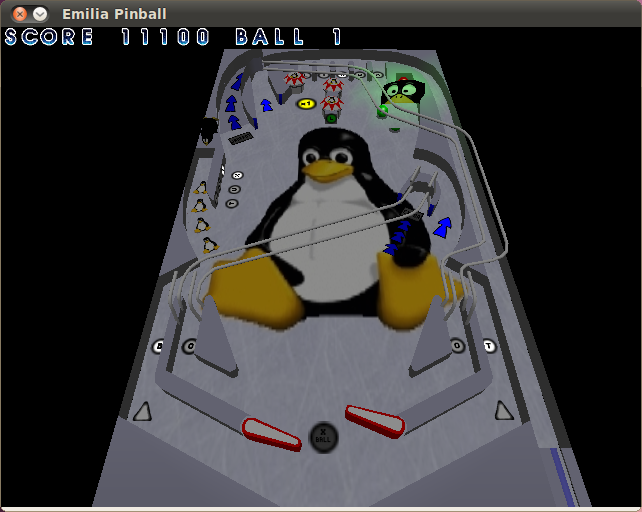Click the dark grated plate near left ramp

point(240,138)
